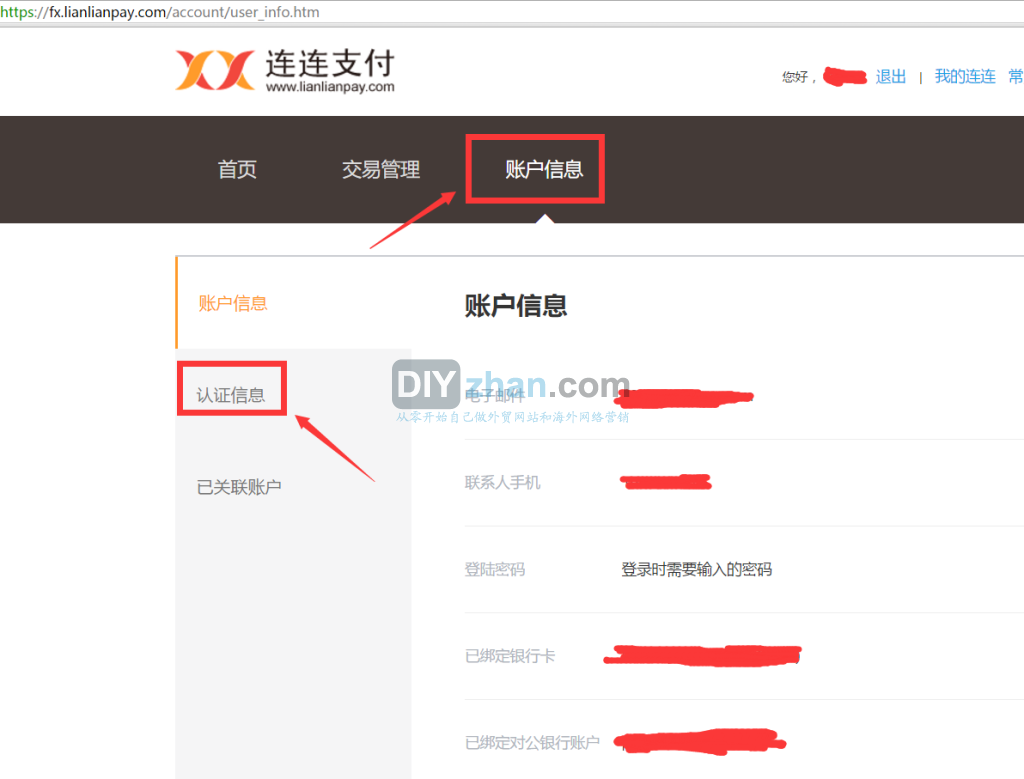Click the partially visible 常 link at top right
1024x779 pixels.
pos(1016,76)
